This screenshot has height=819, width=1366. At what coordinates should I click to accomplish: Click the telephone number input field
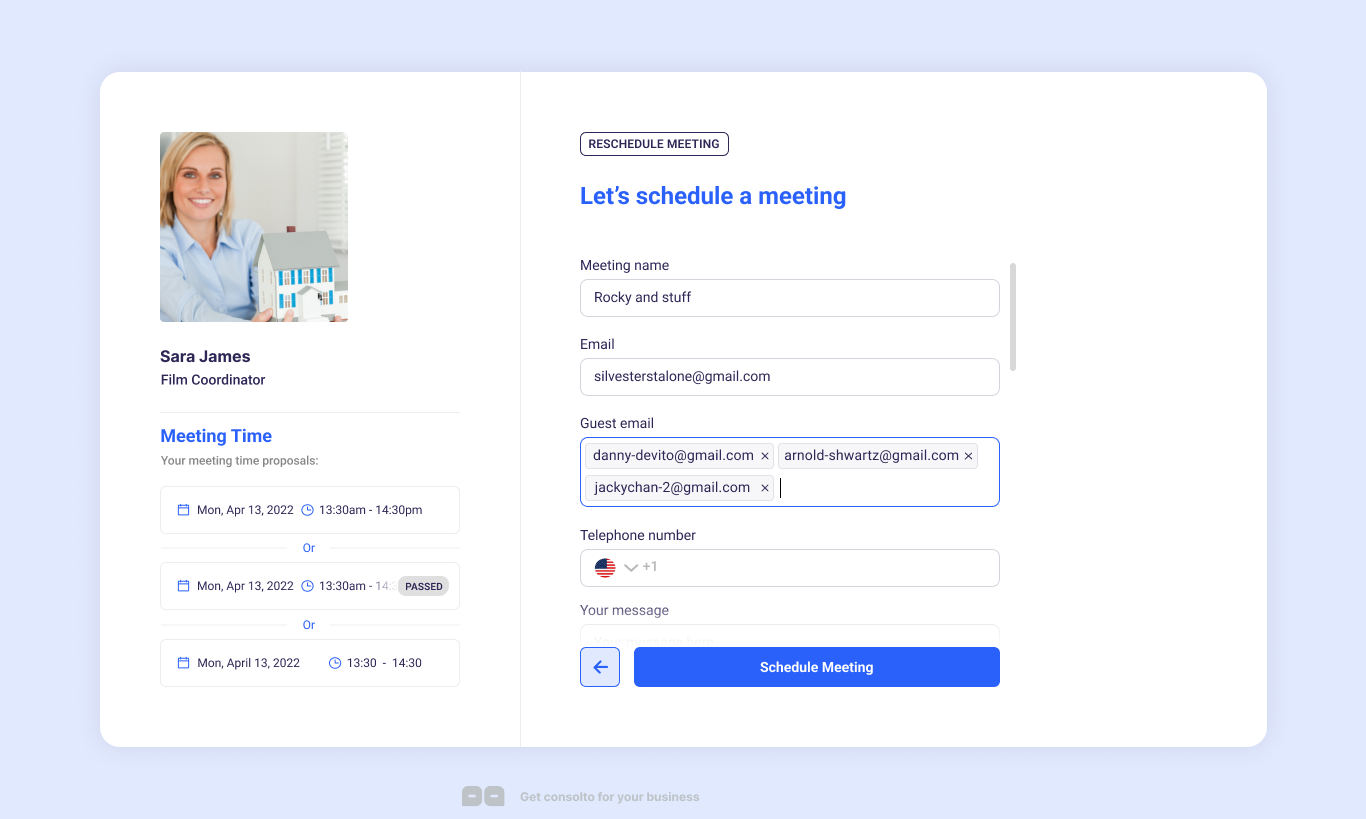click(820, 568)
